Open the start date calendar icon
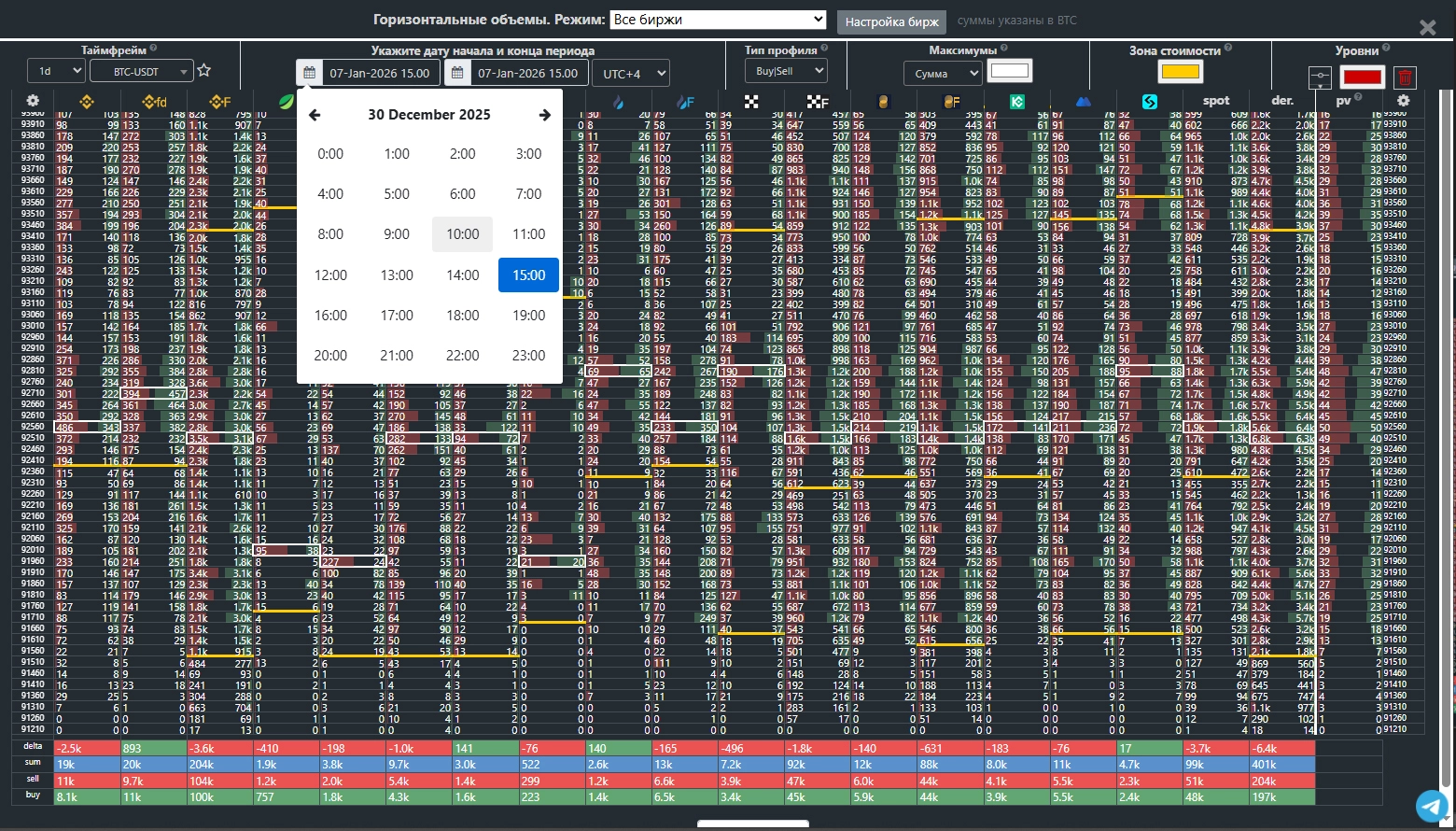1456x831 pixels. click(x=310, y=73)
